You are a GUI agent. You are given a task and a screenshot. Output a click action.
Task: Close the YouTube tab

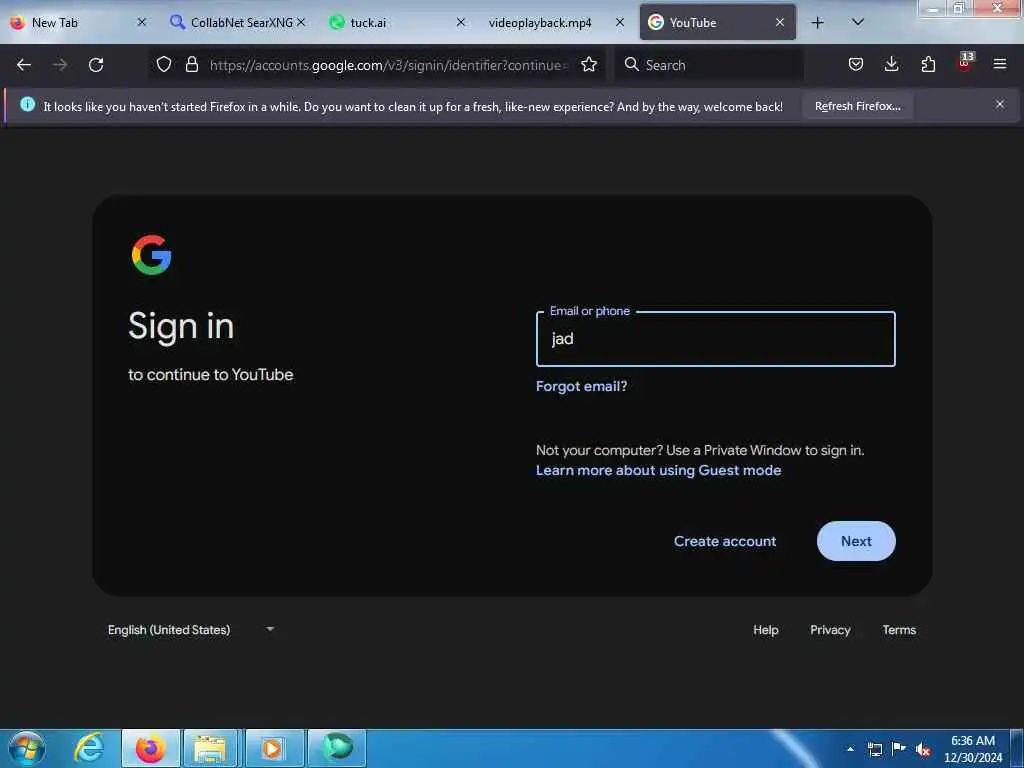click(780, 22)
